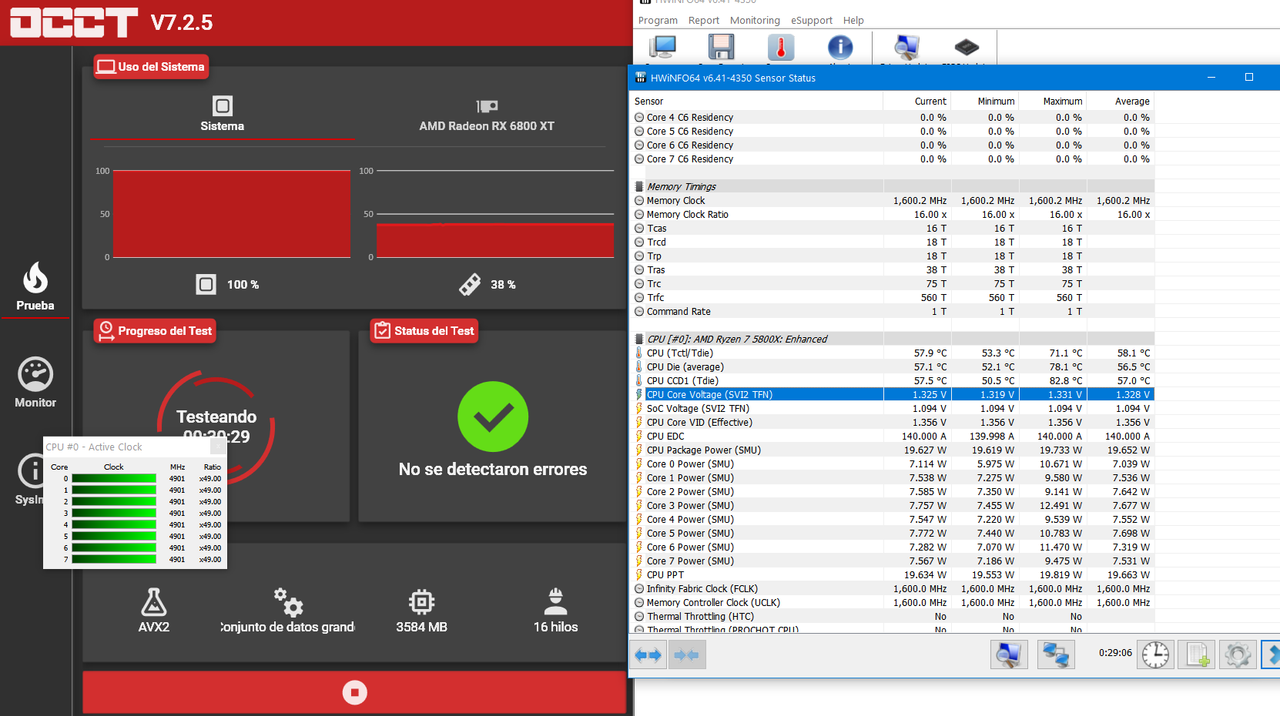Screen dimensions: 1280x716
Task: Select the Memory Clock Ratio row
Action: [x=893, y=214]
